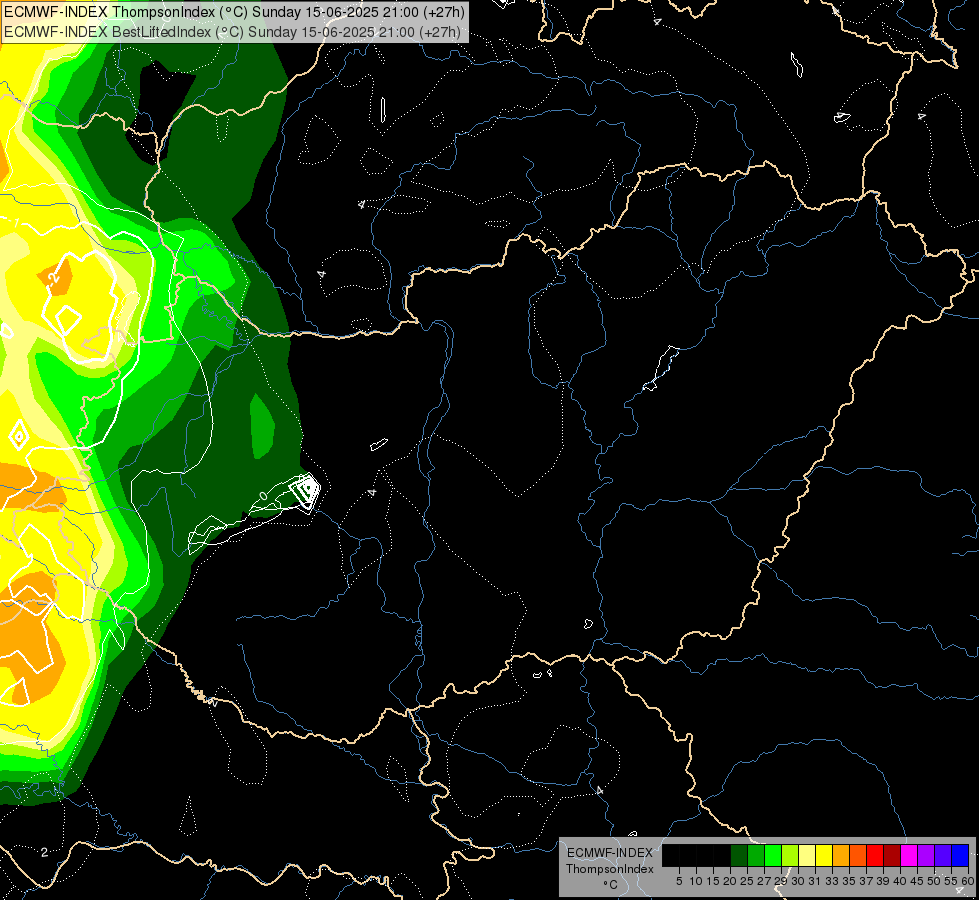Click the legend tick value 20
This screenshot has height=900, width=979.
coord(730,881)
